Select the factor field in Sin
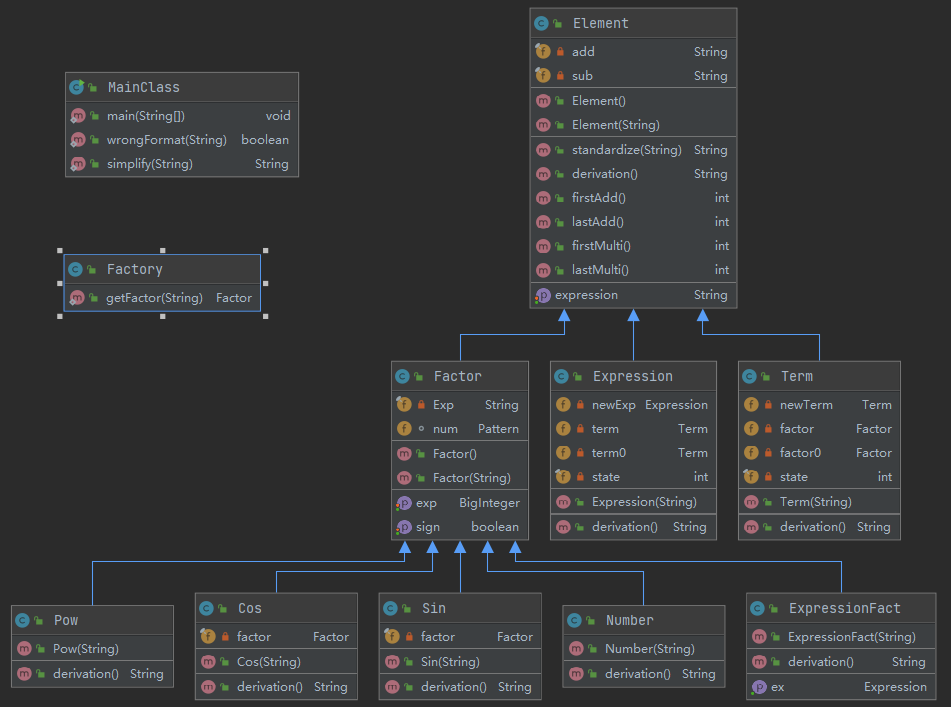 pyautogui.click(x=460, y=637)
